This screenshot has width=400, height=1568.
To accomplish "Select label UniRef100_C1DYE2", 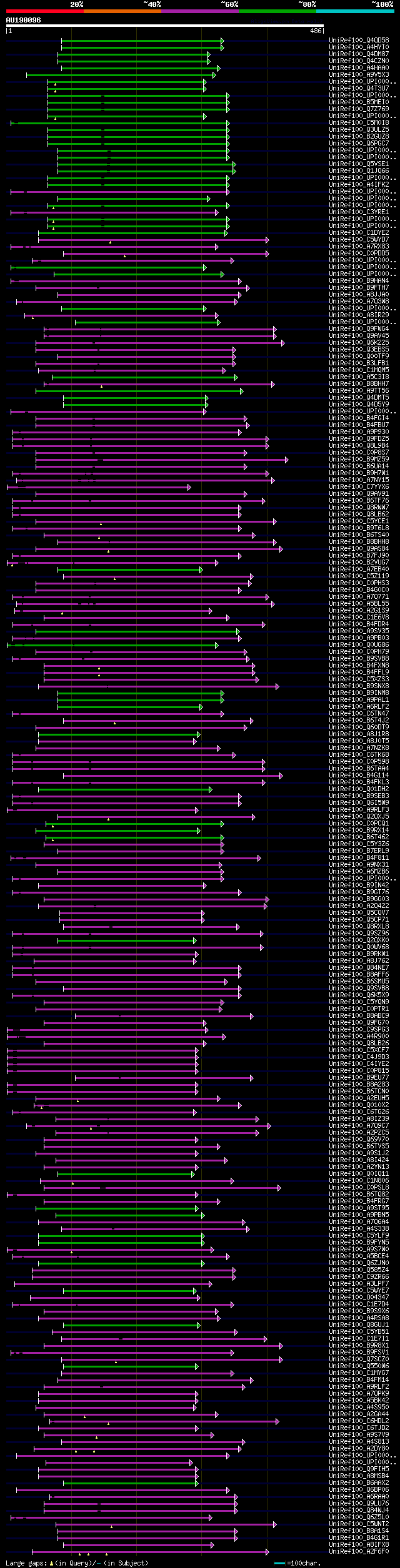I will 359,233.
